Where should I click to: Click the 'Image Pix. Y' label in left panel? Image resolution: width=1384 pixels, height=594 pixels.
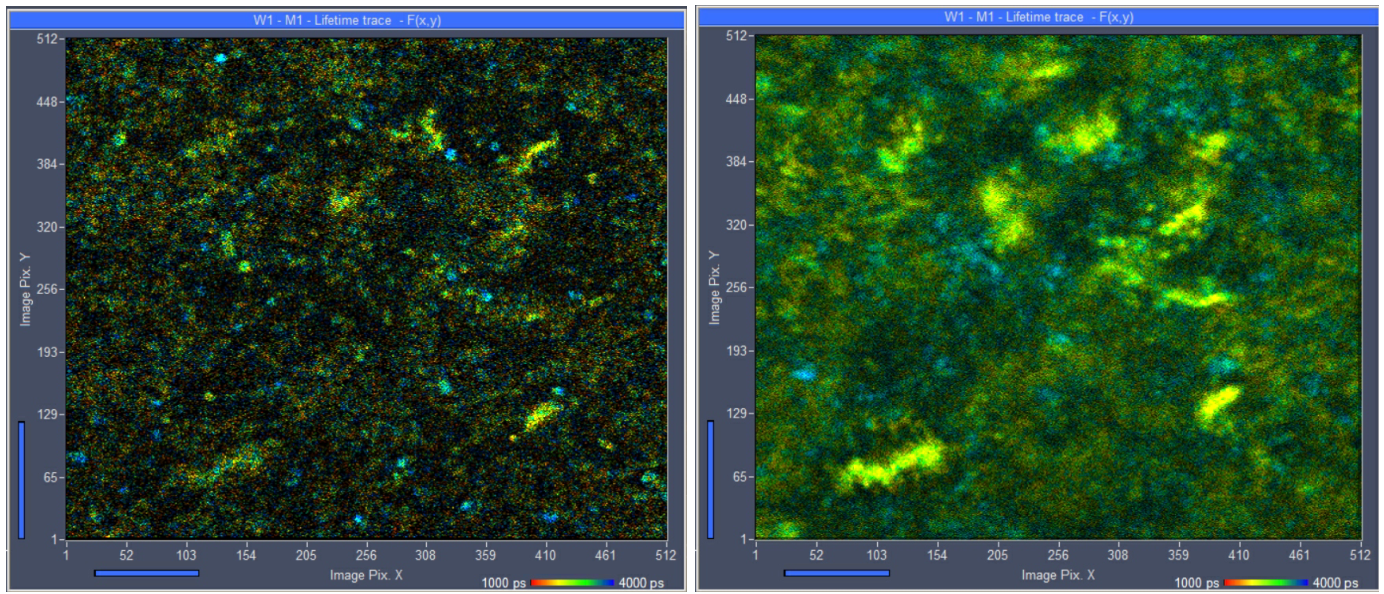coord(26,289)
